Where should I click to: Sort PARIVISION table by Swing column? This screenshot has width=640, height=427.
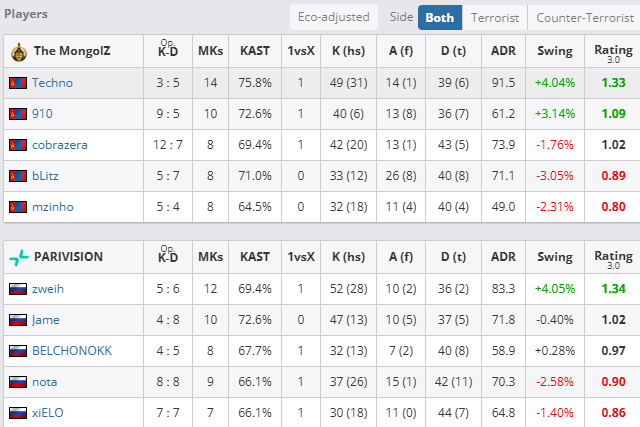[555, 257]
